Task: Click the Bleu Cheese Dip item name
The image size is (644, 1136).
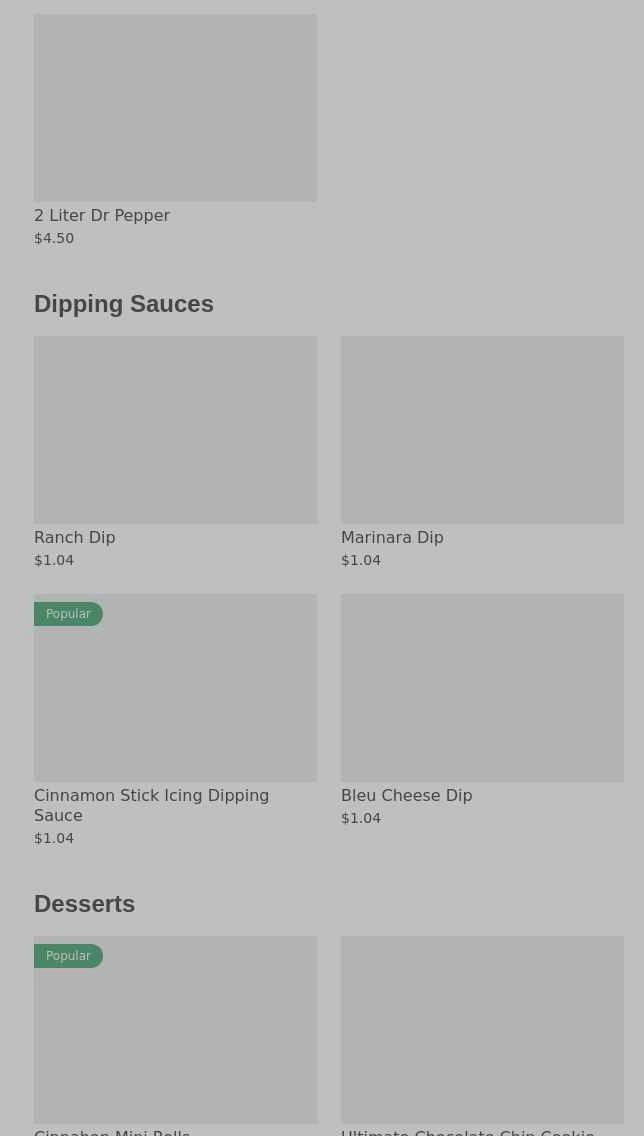Action: tap(406, 795)
